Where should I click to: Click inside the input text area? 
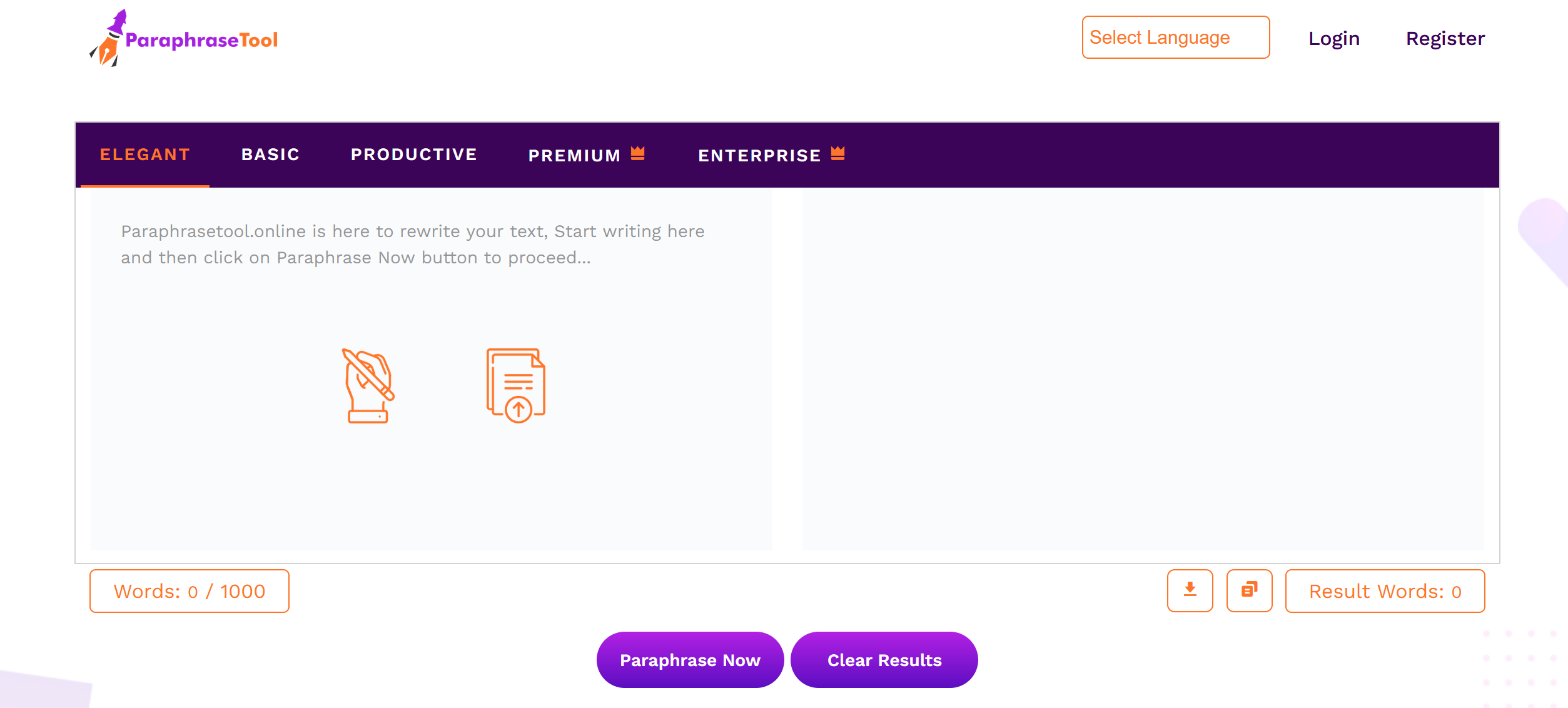click(432, 369)
